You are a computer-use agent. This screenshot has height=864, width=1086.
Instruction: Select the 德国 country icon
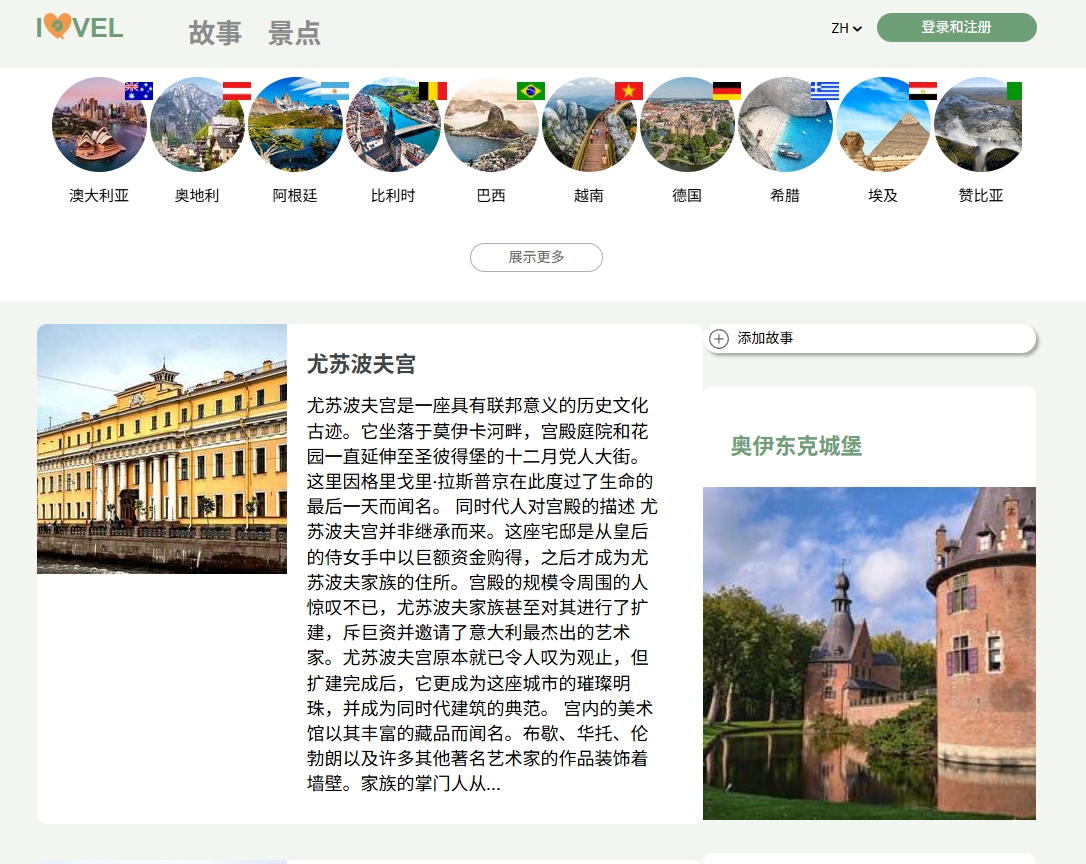(x=687, y=124)
